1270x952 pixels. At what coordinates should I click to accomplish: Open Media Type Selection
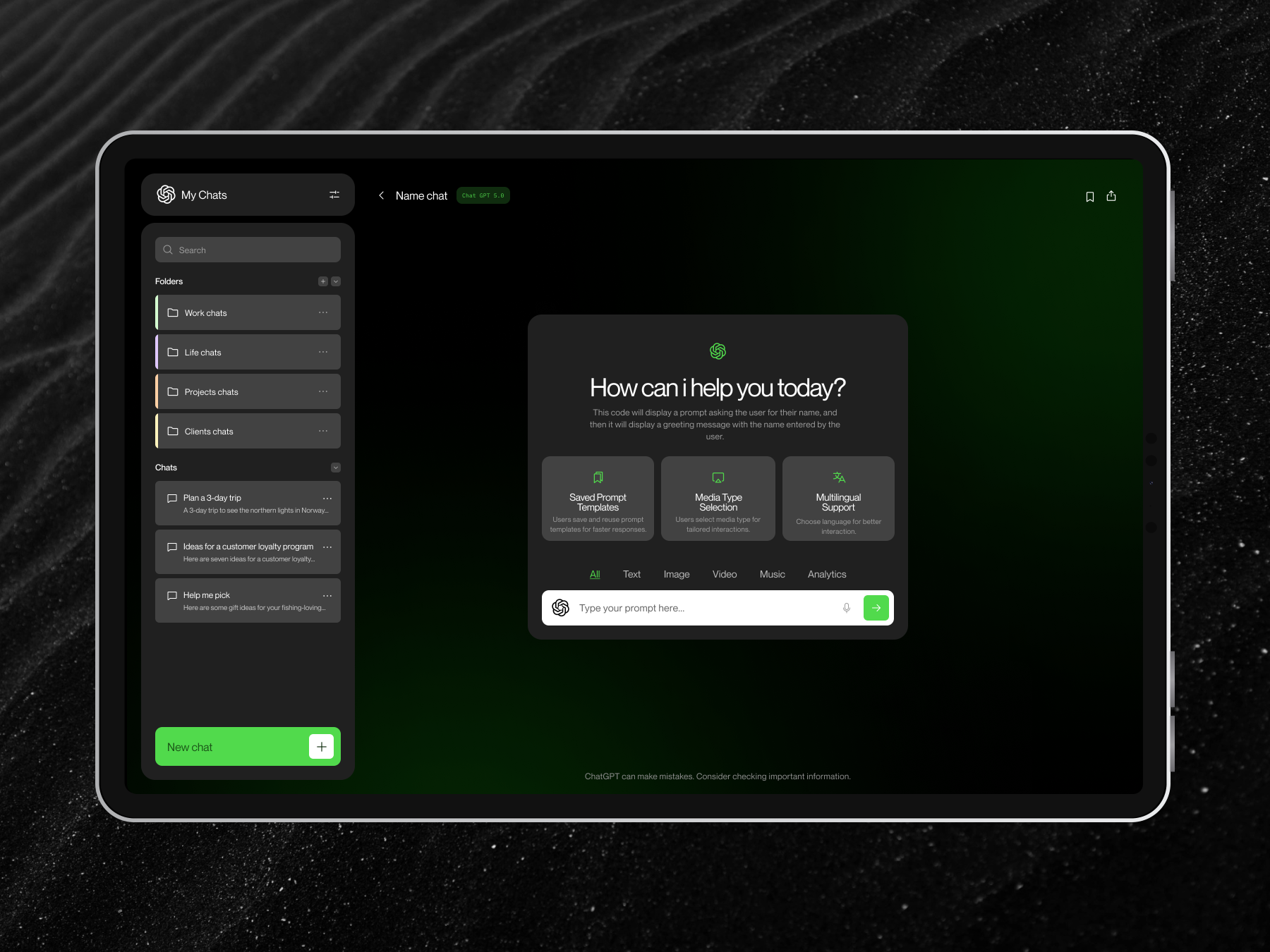click(x=718, y=498)
